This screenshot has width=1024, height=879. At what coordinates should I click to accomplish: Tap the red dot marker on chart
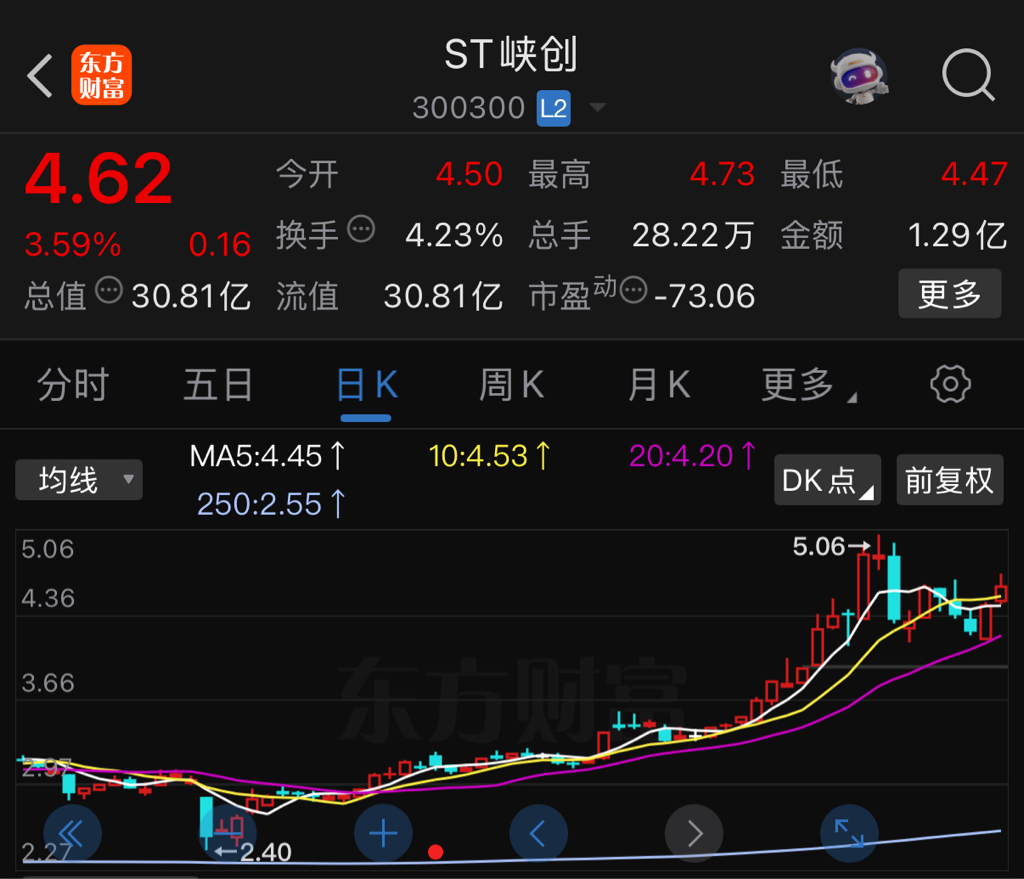coord(436,852)
